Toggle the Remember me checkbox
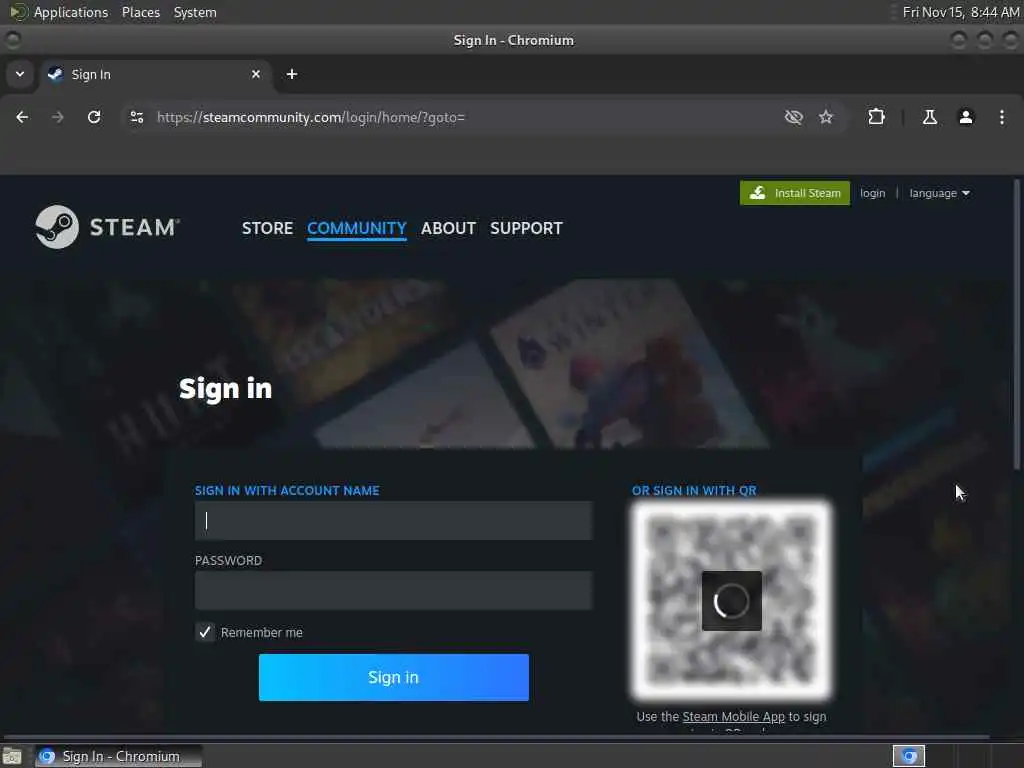 pos(205,632)
